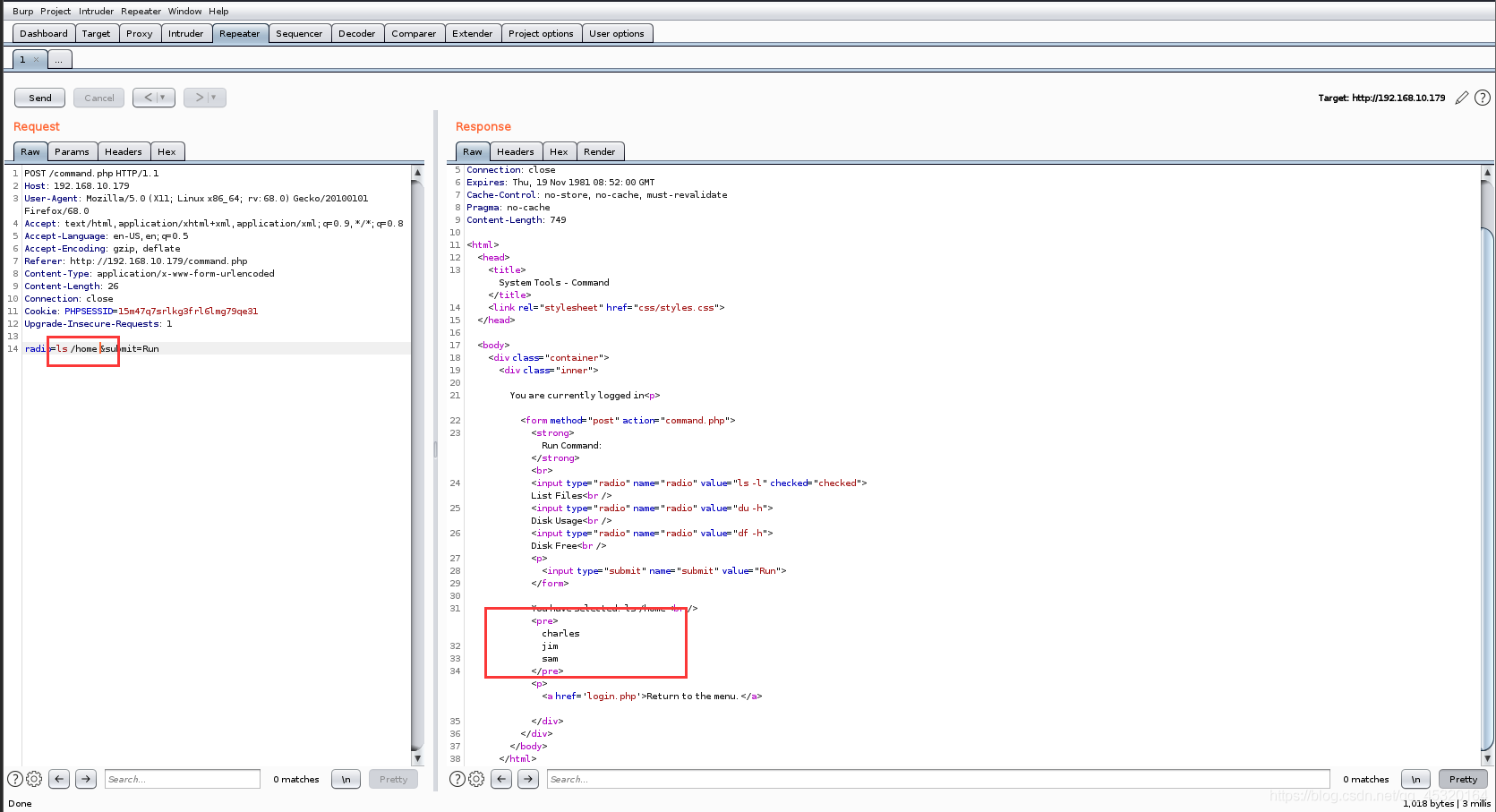Screen dimensions: 1496x812
Task: Open request pane settings gear icon
Action: coord(34,779)
